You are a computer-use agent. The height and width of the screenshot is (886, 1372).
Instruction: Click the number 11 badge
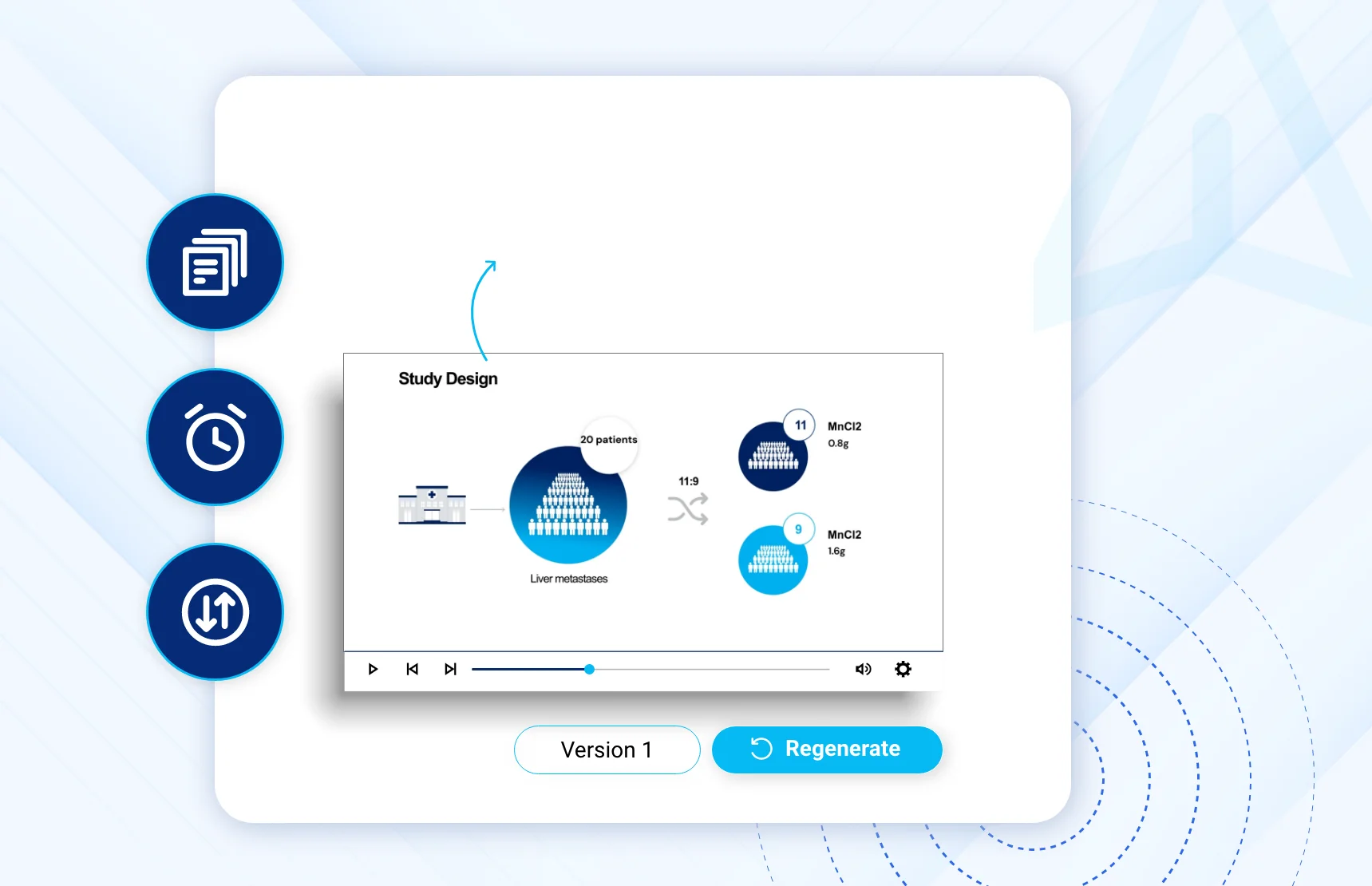800,425
